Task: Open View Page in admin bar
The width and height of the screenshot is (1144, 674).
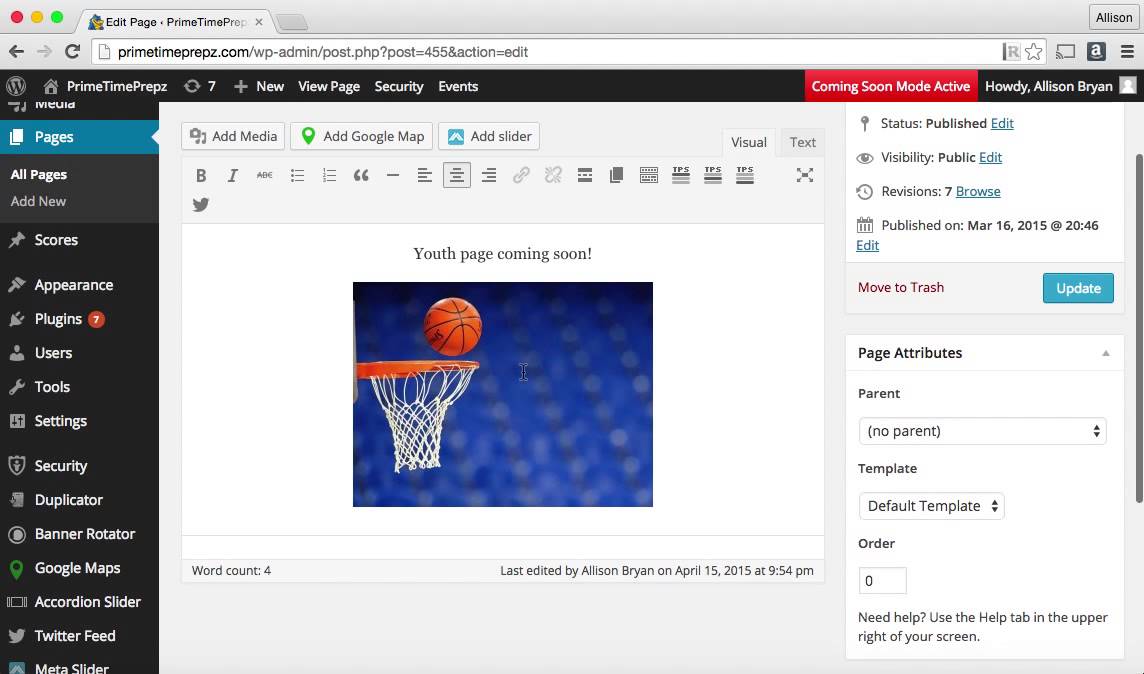Action: tap(329, 86)
